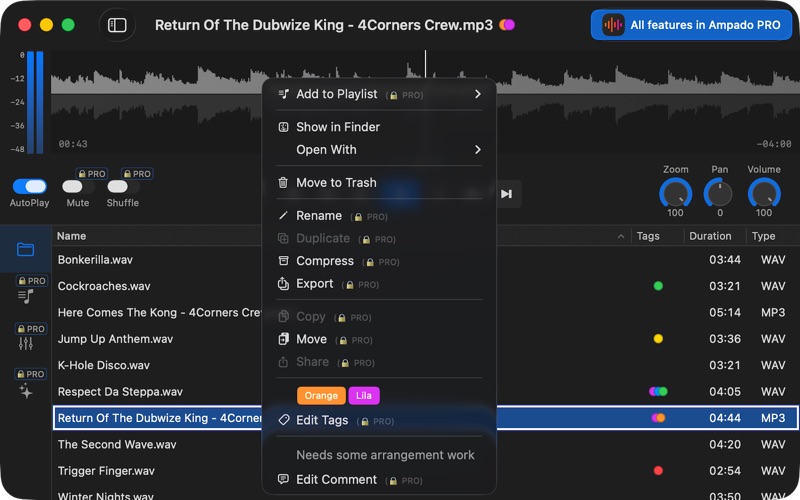
Task: Click the Ampado PRO waveform logo icon
Action: coord(613,24)
